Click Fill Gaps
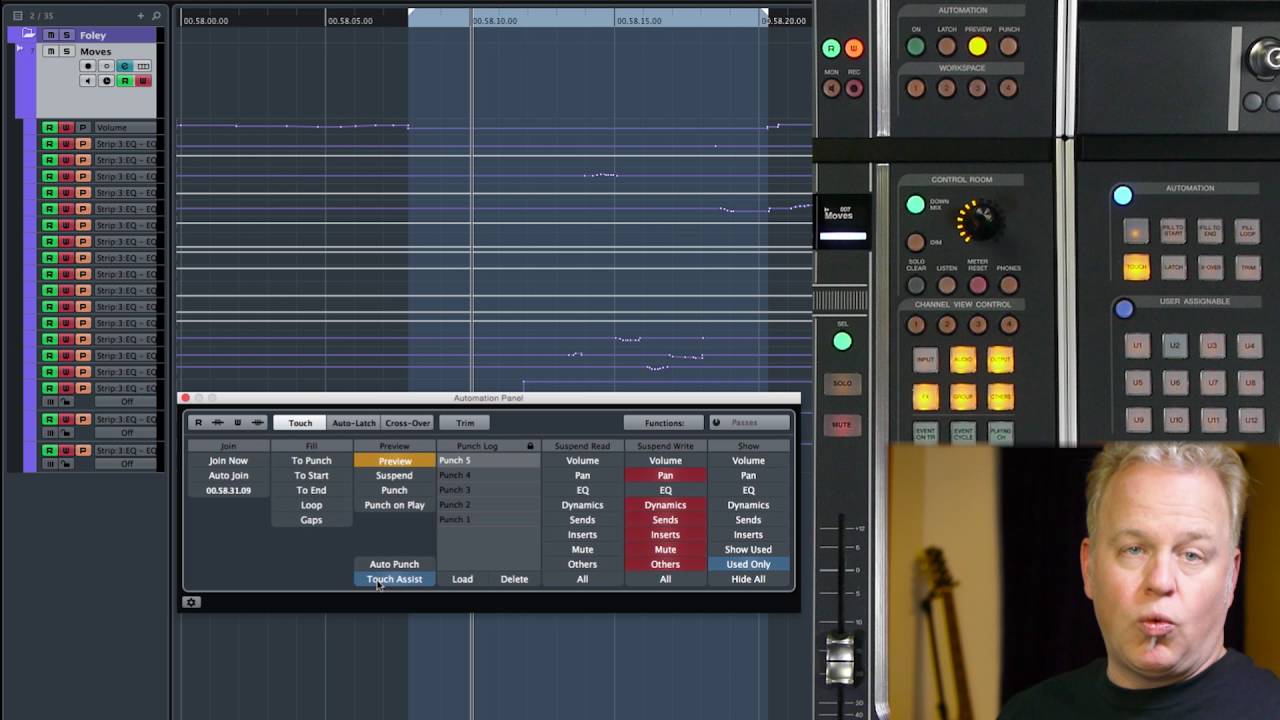 tap(311, 520)
